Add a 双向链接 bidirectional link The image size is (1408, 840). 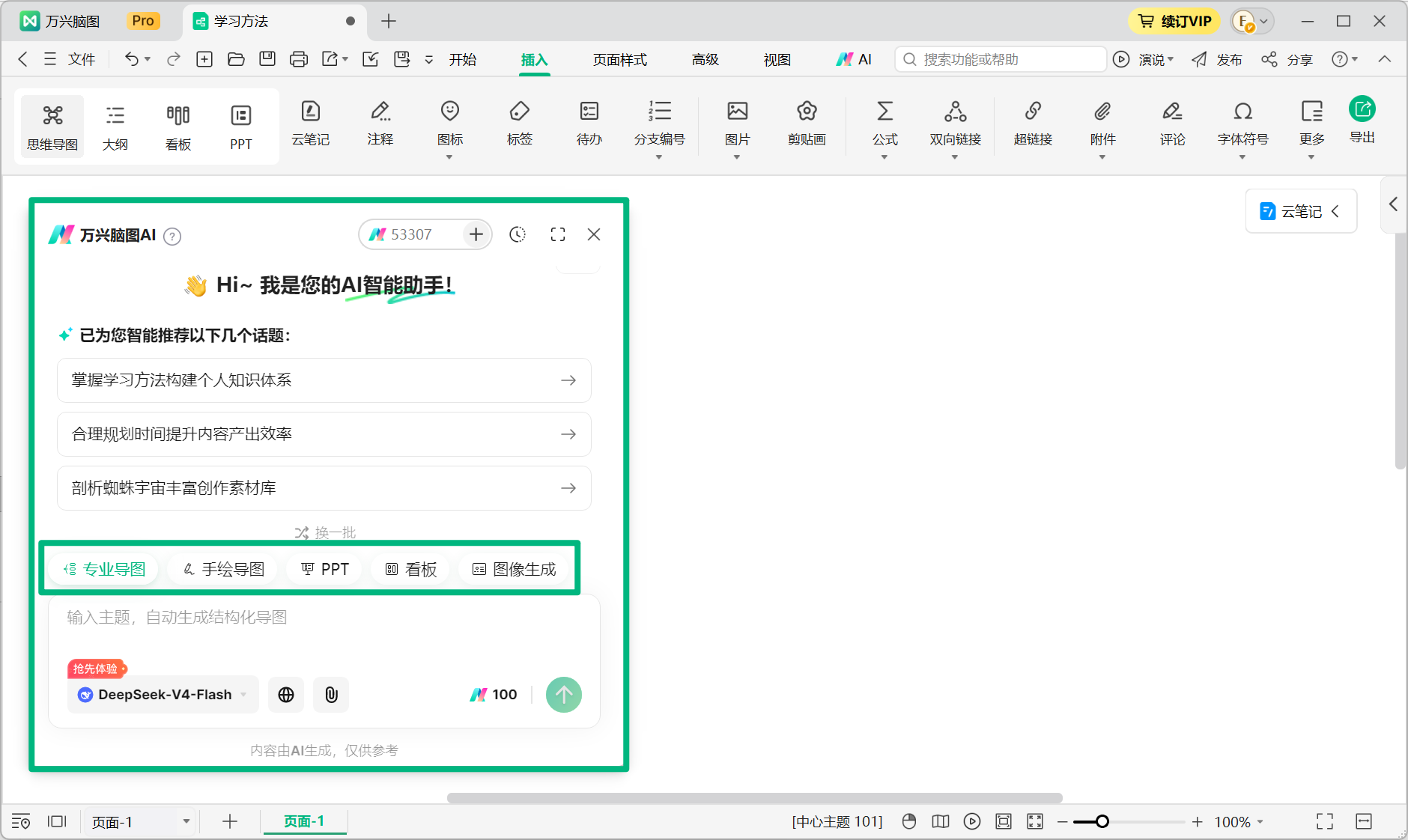point(955,129)
